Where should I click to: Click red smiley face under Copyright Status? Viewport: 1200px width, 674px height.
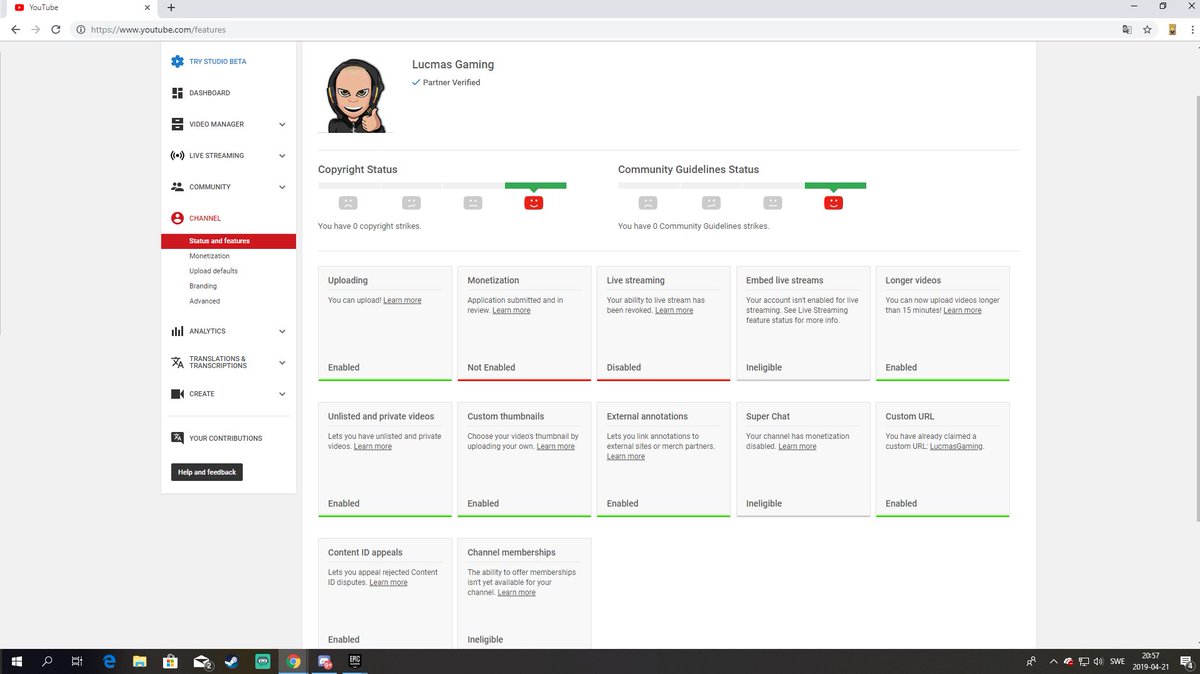tap(534, 203)
